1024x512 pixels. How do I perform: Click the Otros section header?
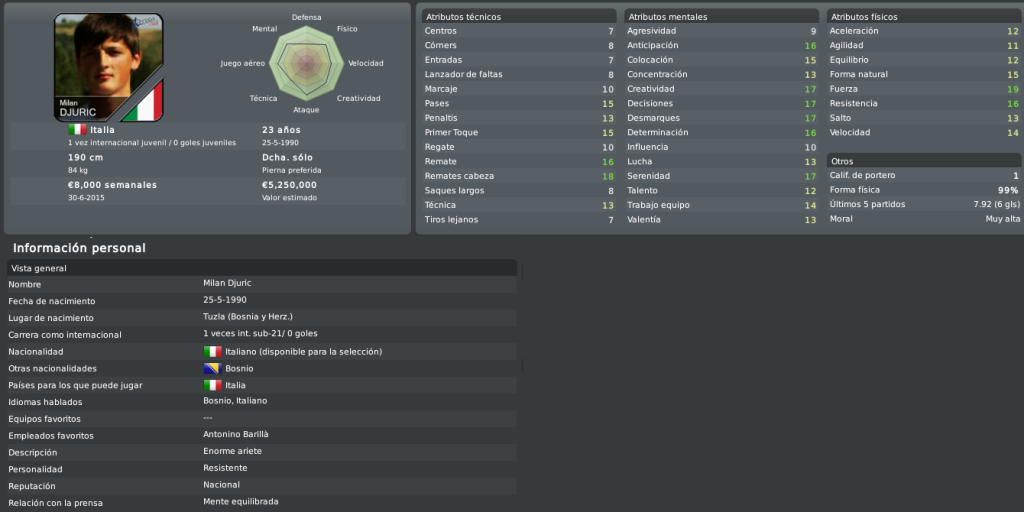(924, 161)
